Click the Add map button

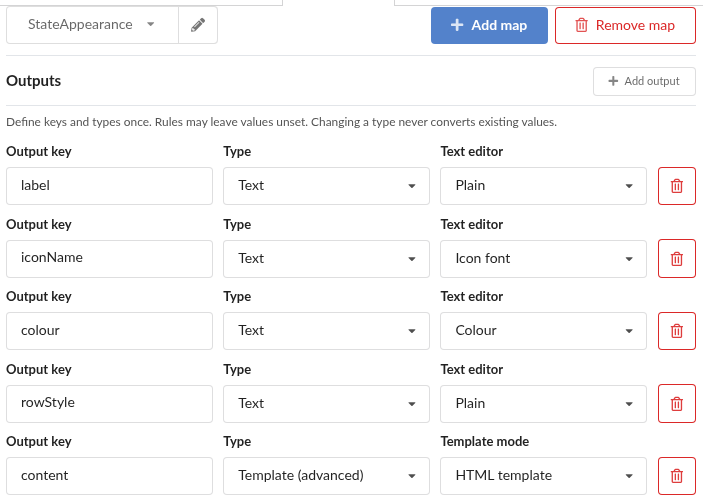click(489, 26)
